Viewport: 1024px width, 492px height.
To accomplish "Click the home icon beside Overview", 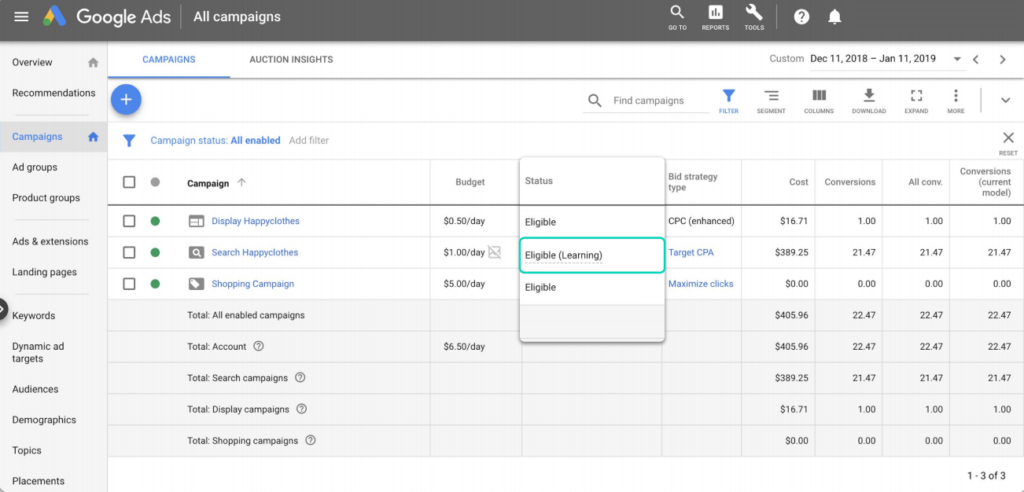I will tap(93, 63).
